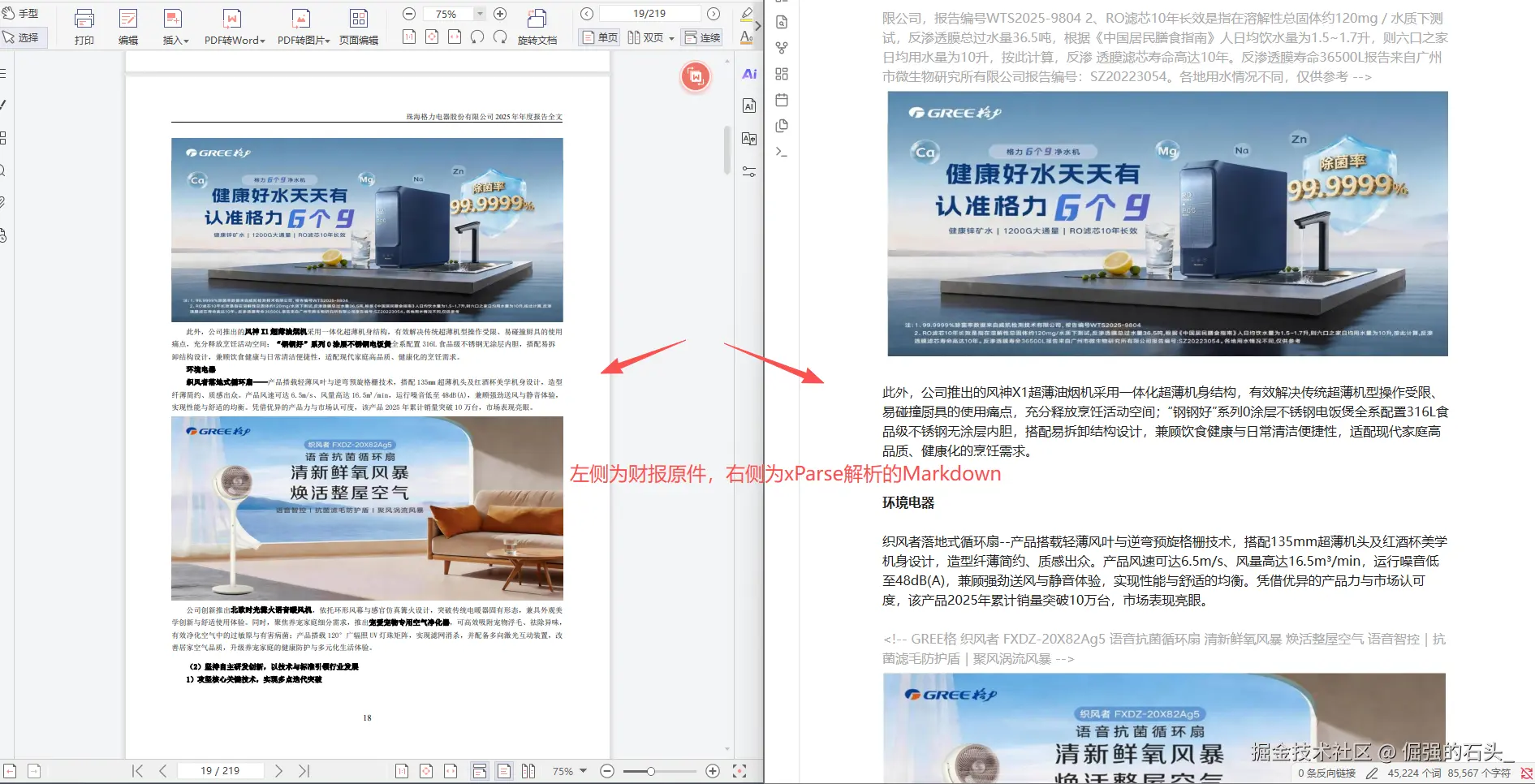Click full-screen icon in bottom bar
This screenshot has height=784, width=1535.
[739, 771]
